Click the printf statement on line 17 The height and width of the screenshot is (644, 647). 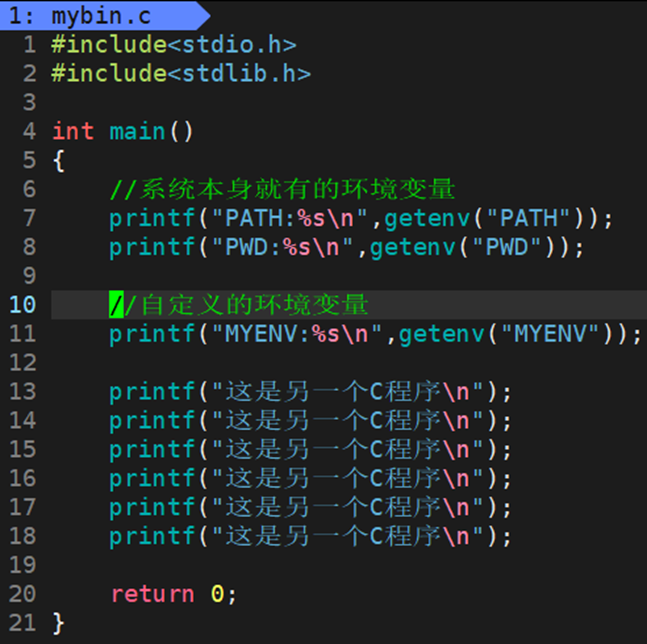(x=310, y=507)
